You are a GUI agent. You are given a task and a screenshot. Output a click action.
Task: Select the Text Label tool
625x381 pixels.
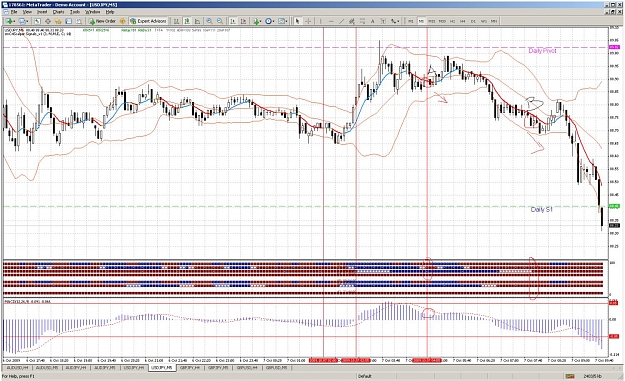click(x=383, y=21)
